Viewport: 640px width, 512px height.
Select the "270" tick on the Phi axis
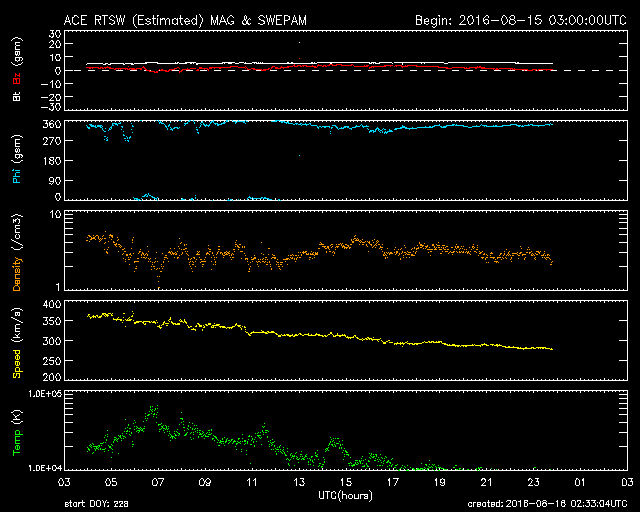click(52, 141)
